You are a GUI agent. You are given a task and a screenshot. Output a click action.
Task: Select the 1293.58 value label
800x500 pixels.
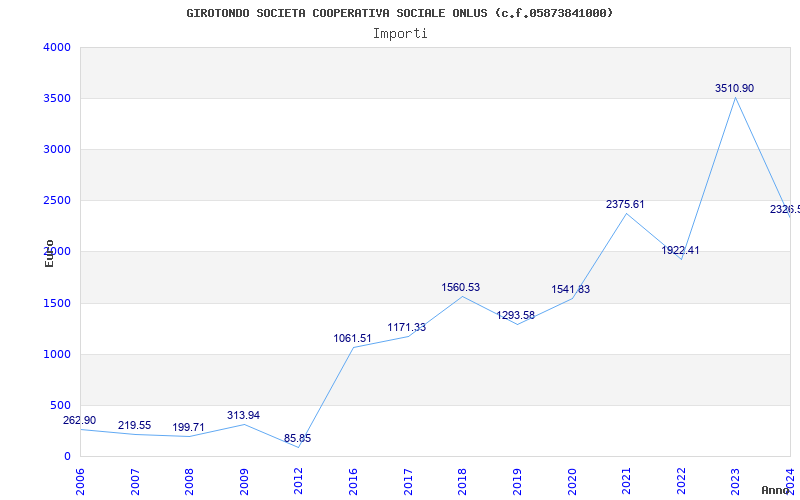pos(516,316)
